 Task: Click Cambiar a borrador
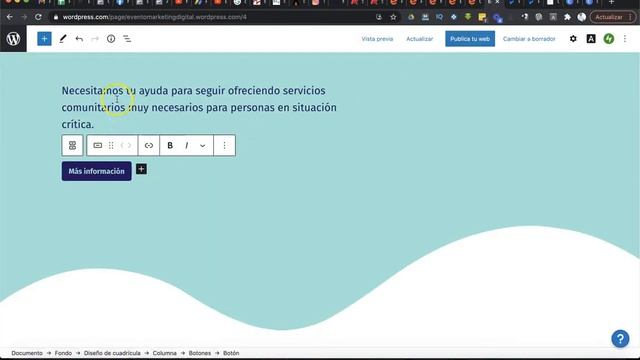pos(529,39)
